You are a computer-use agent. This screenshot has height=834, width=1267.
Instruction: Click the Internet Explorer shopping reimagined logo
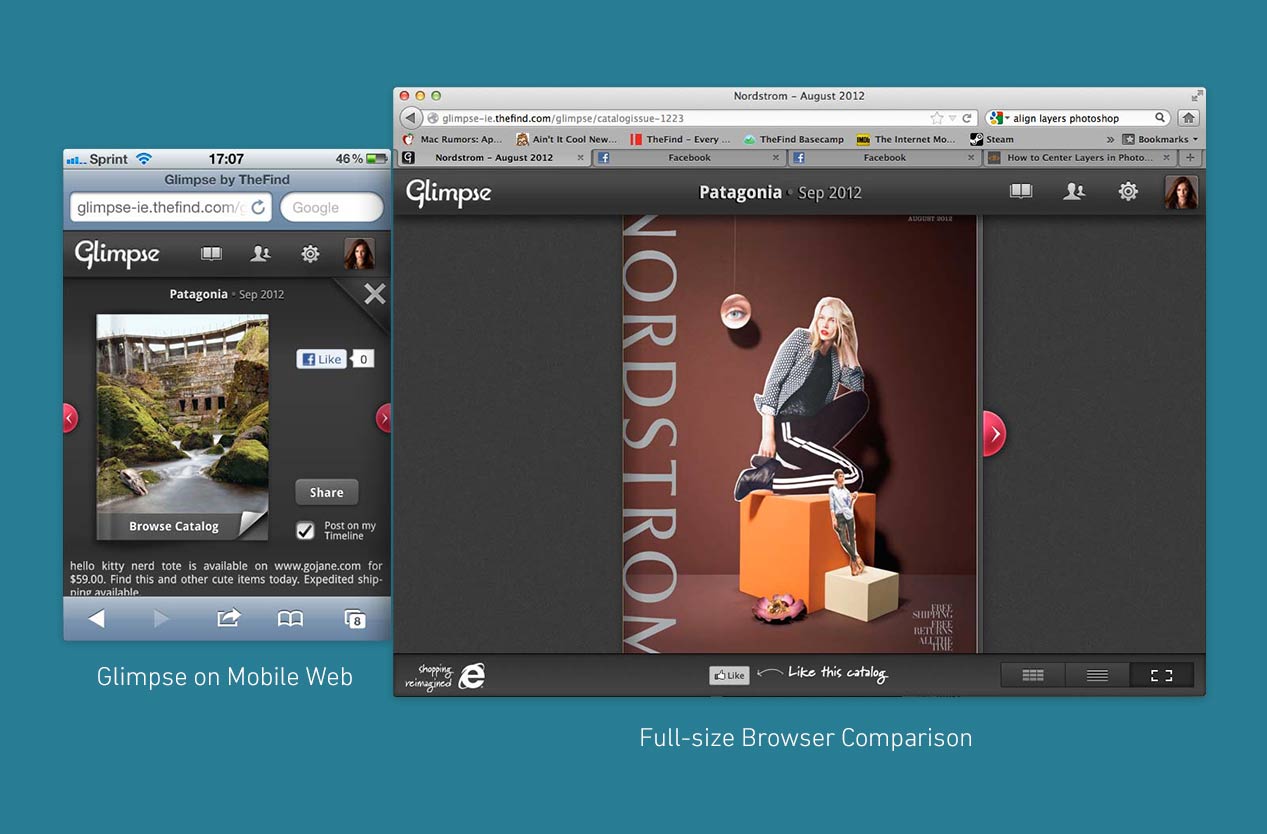coord(446,676)
